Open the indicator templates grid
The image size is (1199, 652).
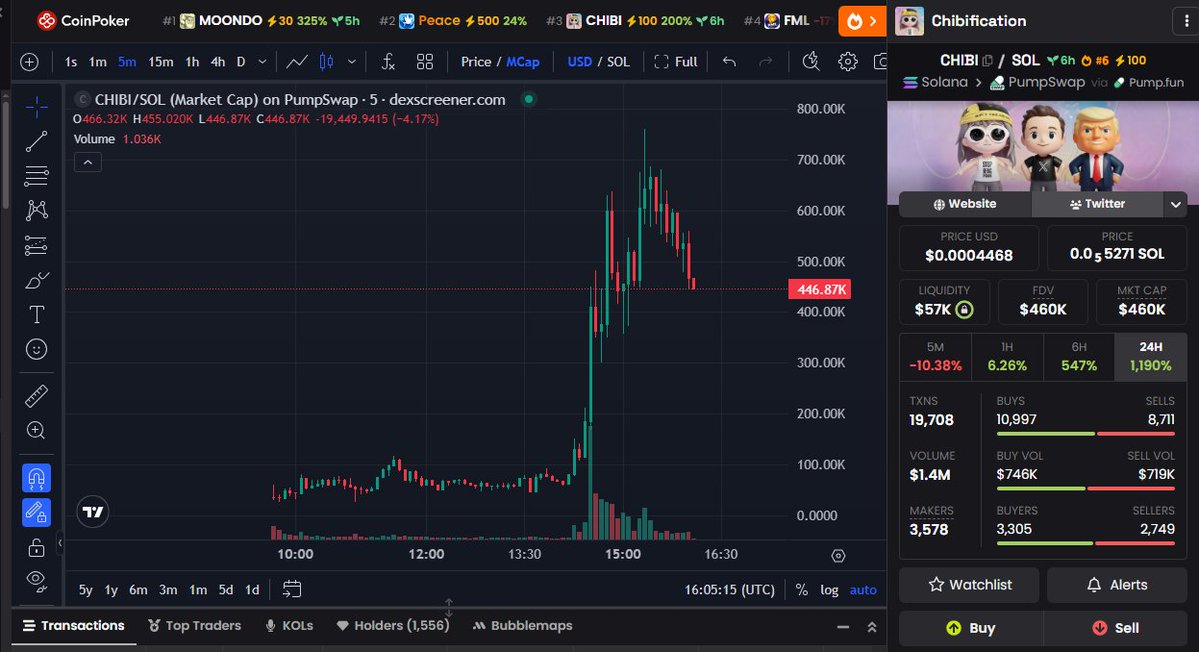pyautogui.click(x=424, y=62)
